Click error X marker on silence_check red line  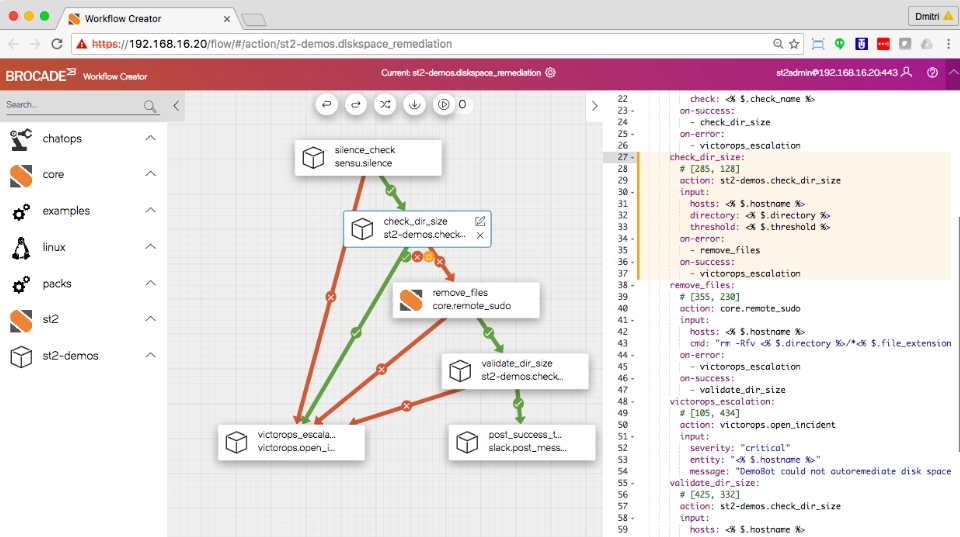click(331, 297)
